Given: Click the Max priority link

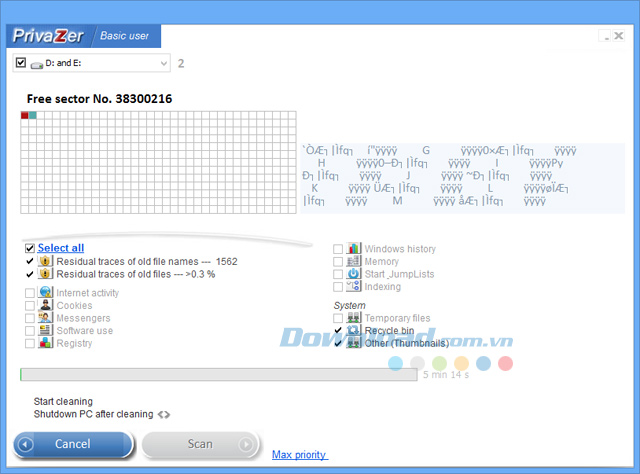Looking at the screenshot, I should (x=300, y=454).
